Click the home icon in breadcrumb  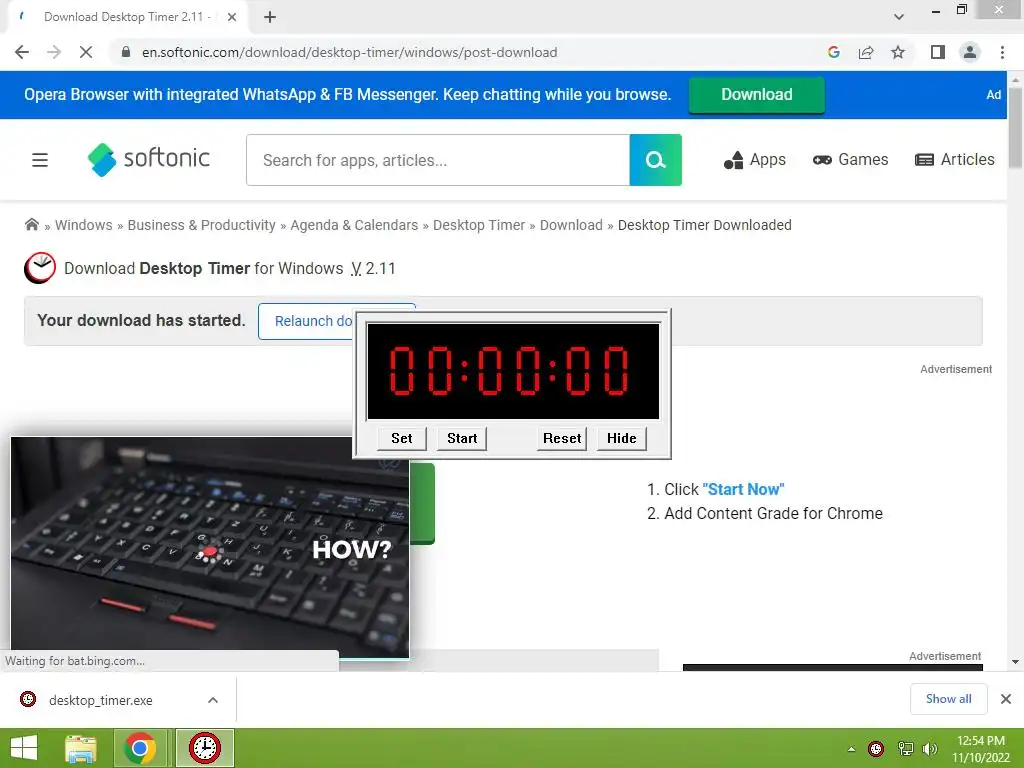[31, 225]
